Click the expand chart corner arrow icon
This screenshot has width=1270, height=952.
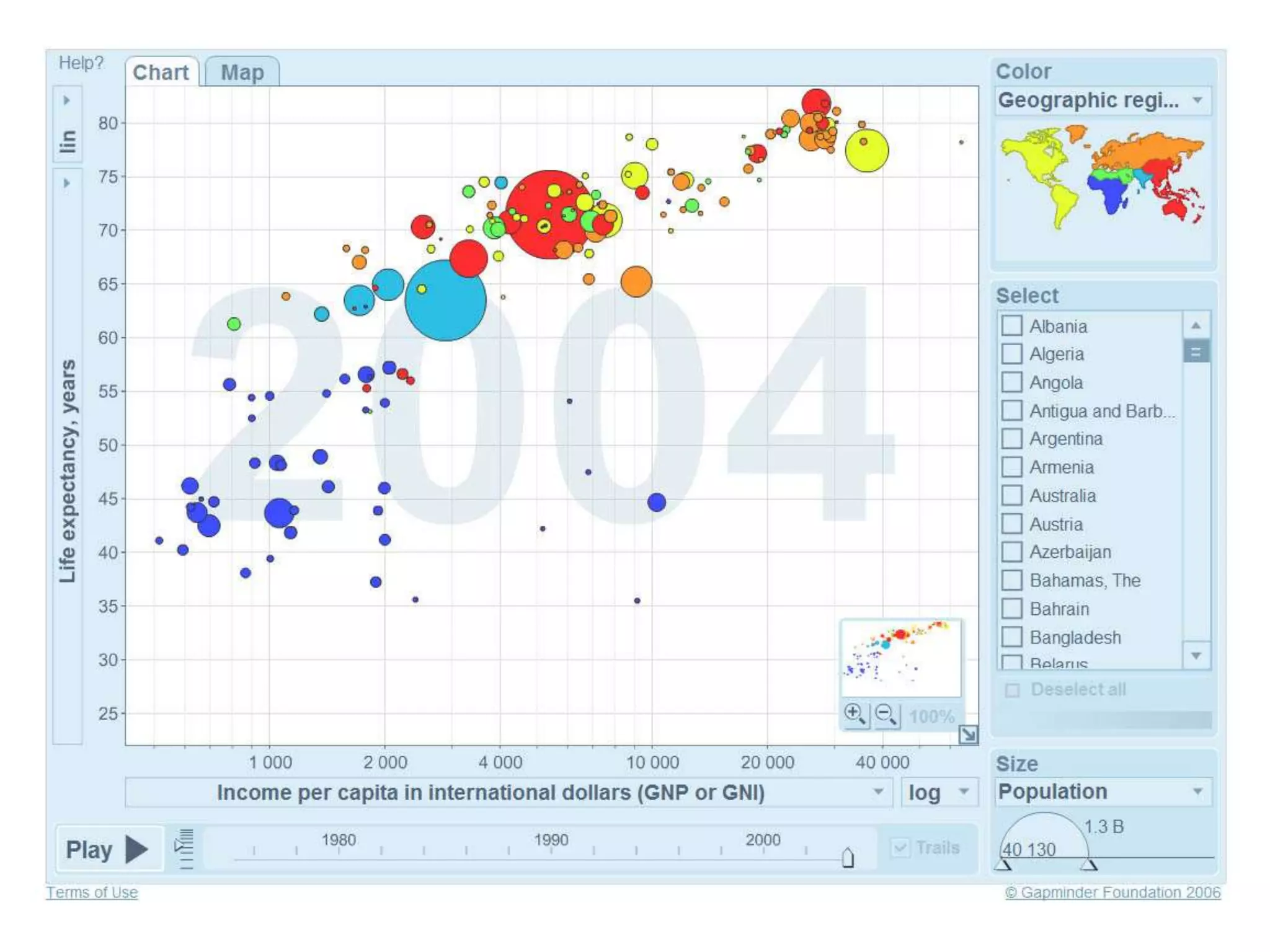pos(968,735)
